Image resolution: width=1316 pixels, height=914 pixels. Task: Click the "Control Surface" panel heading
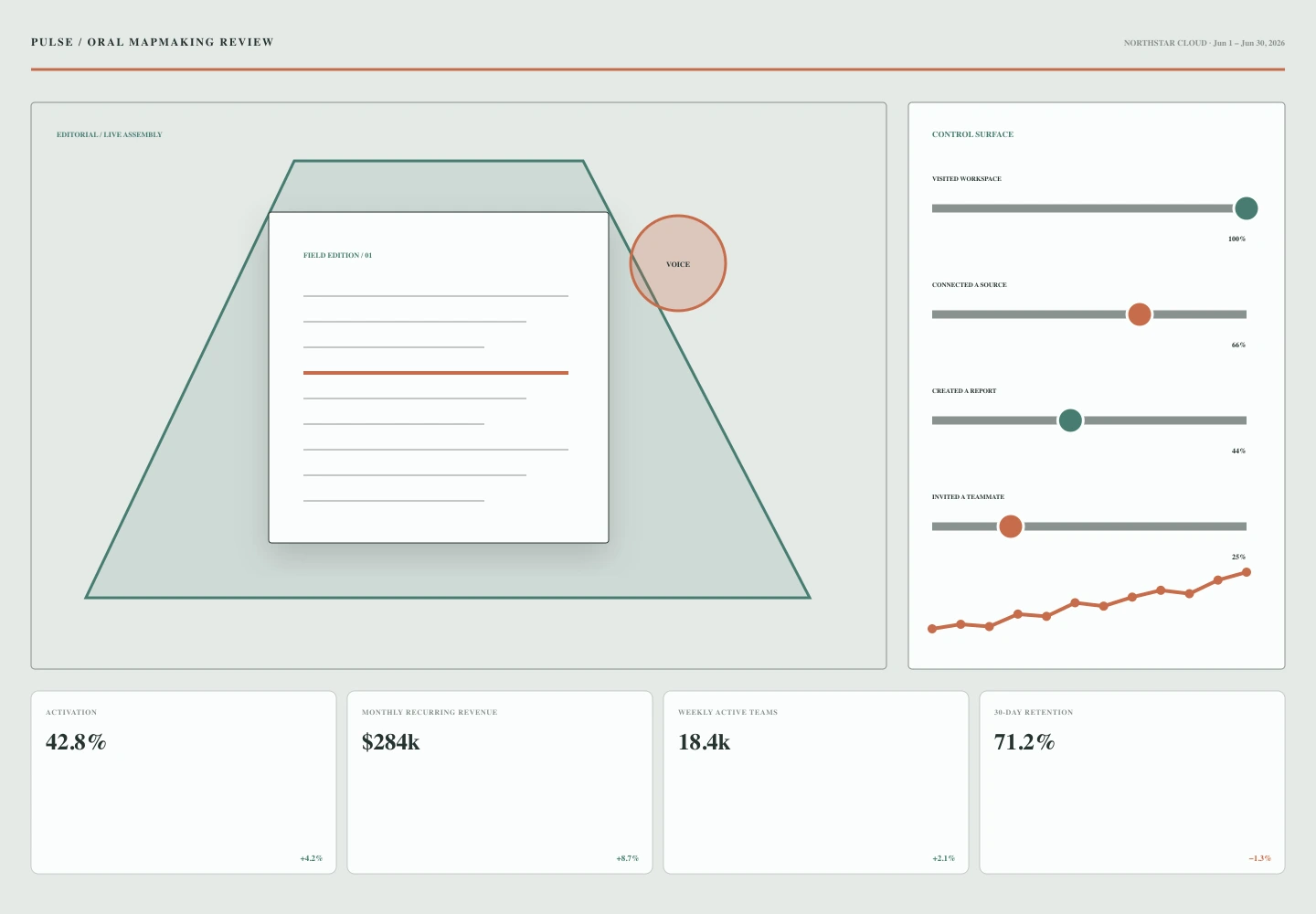point(972,134)
